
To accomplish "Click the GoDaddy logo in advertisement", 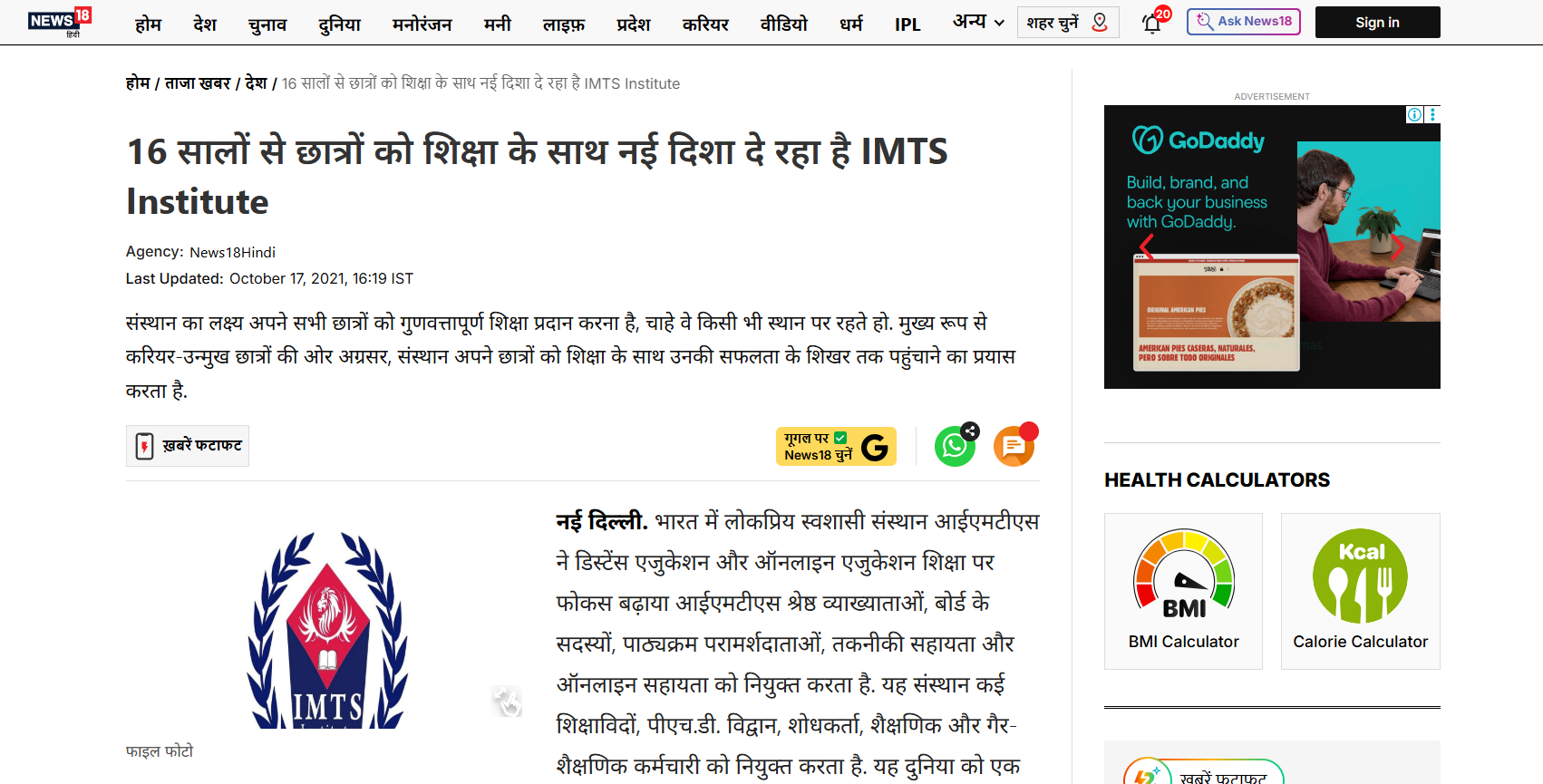I will 1198,140.
